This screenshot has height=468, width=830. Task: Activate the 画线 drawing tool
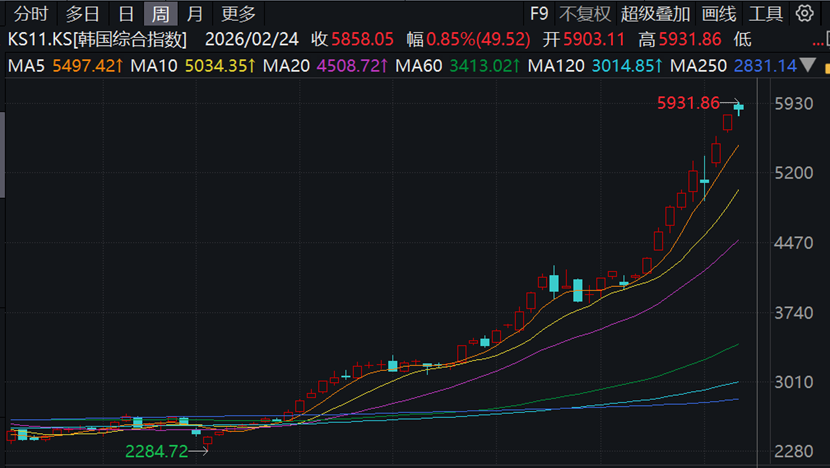pos(719,14)
